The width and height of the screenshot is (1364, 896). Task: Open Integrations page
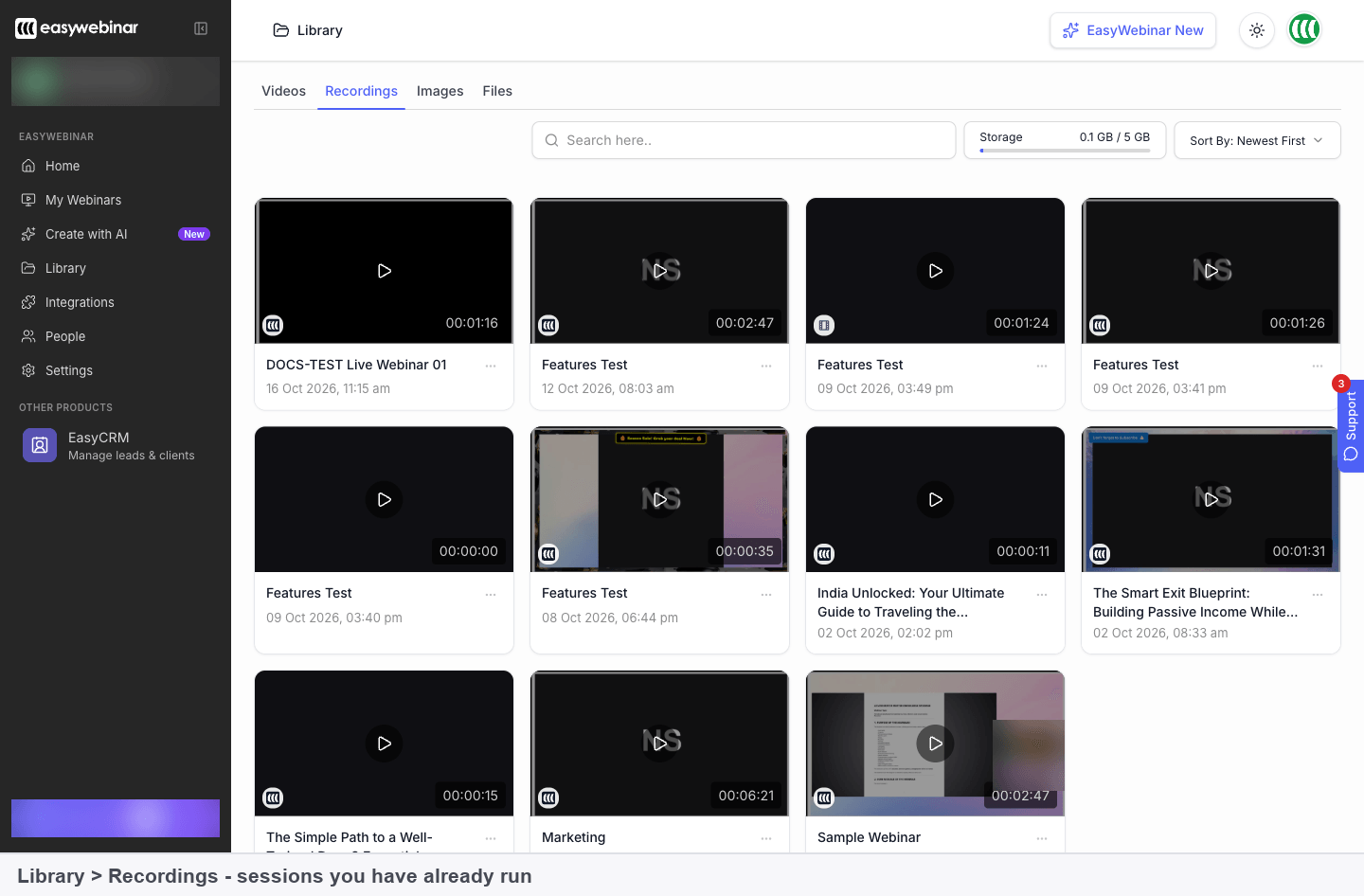tap(116, 302)
